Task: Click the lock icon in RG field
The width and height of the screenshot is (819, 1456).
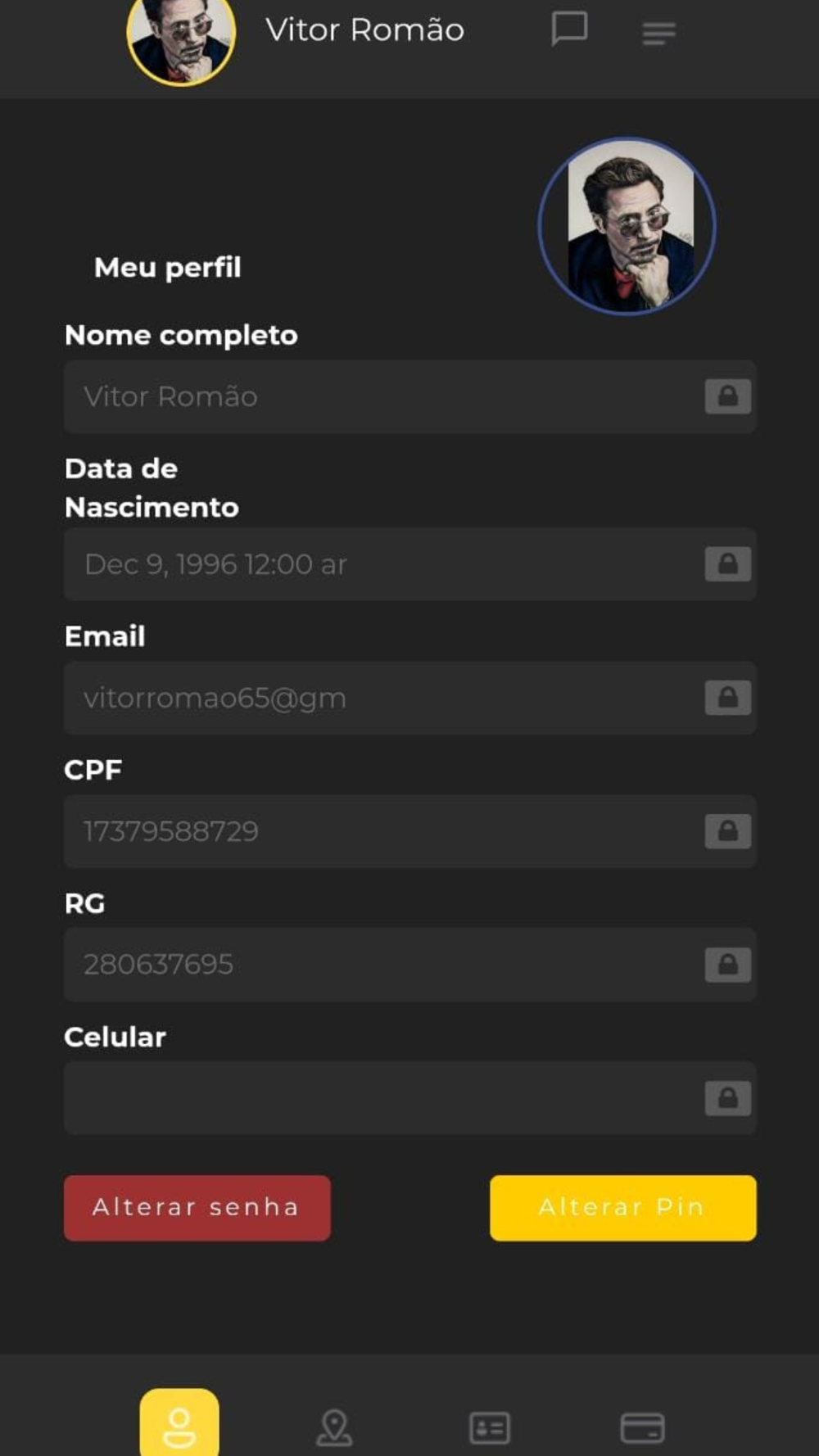Action: click(x=727, y=965)
